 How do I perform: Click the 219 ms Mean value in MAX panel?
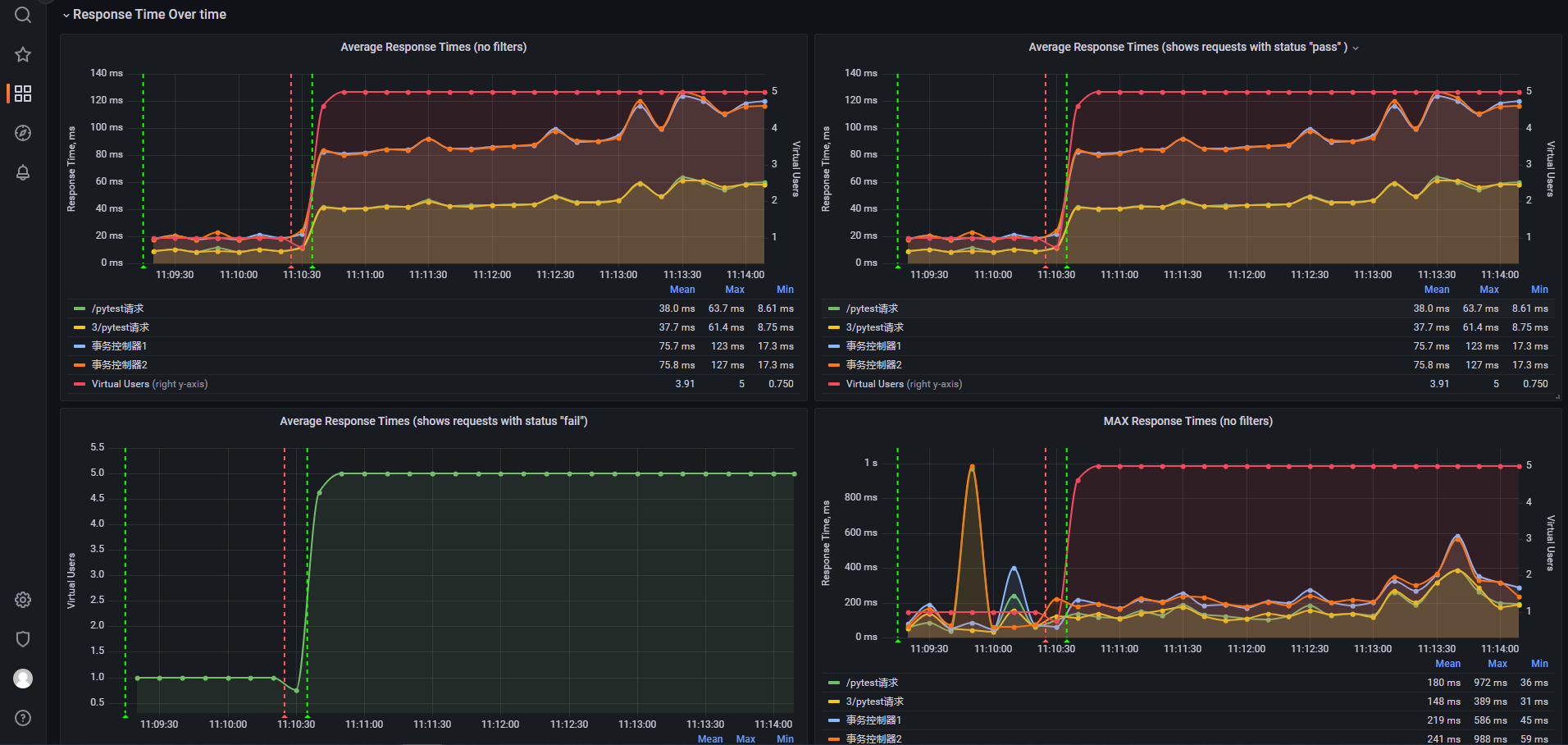tap(1443, 720)
